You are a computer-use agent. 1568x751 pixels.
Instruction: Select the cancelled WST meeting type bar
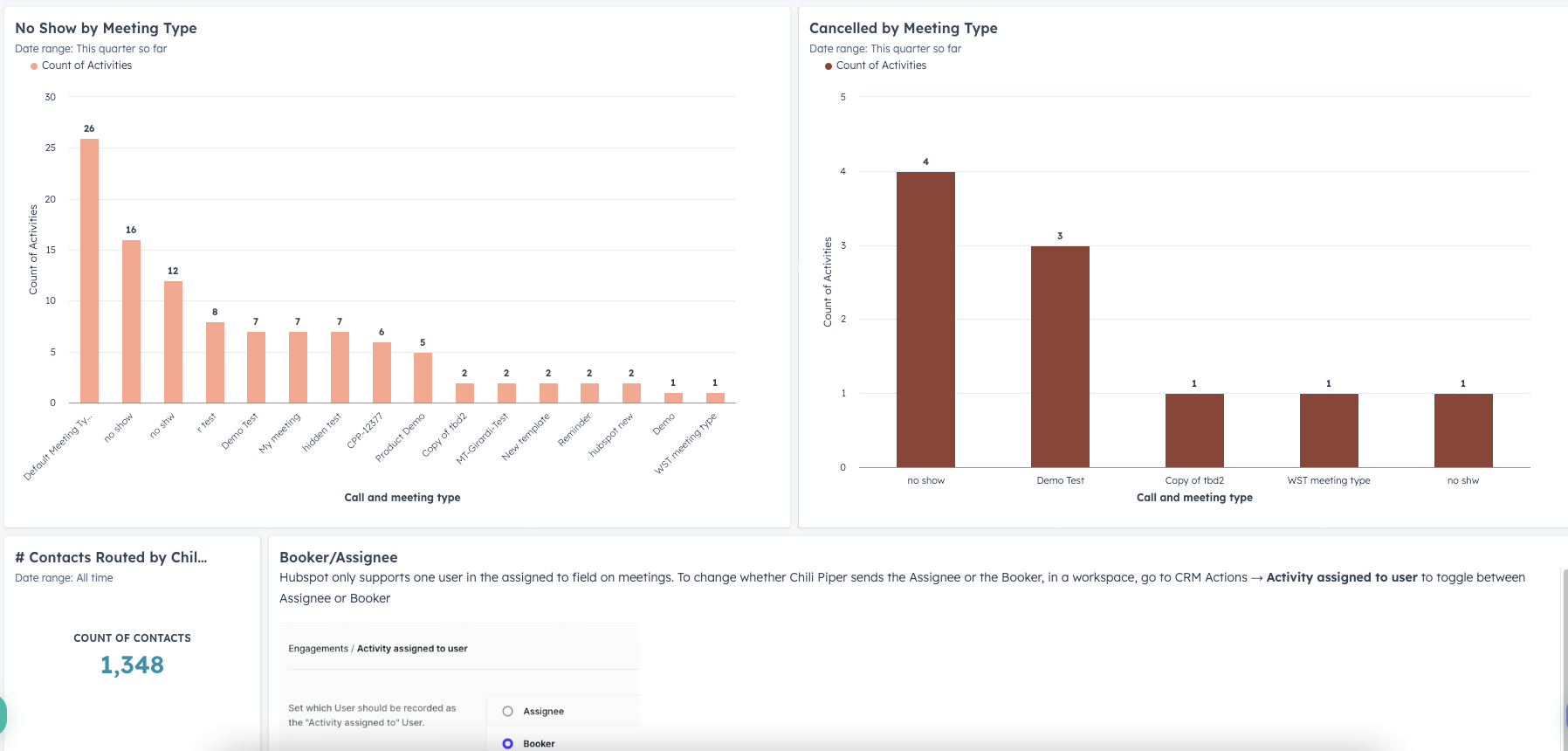coord(1329,431)
